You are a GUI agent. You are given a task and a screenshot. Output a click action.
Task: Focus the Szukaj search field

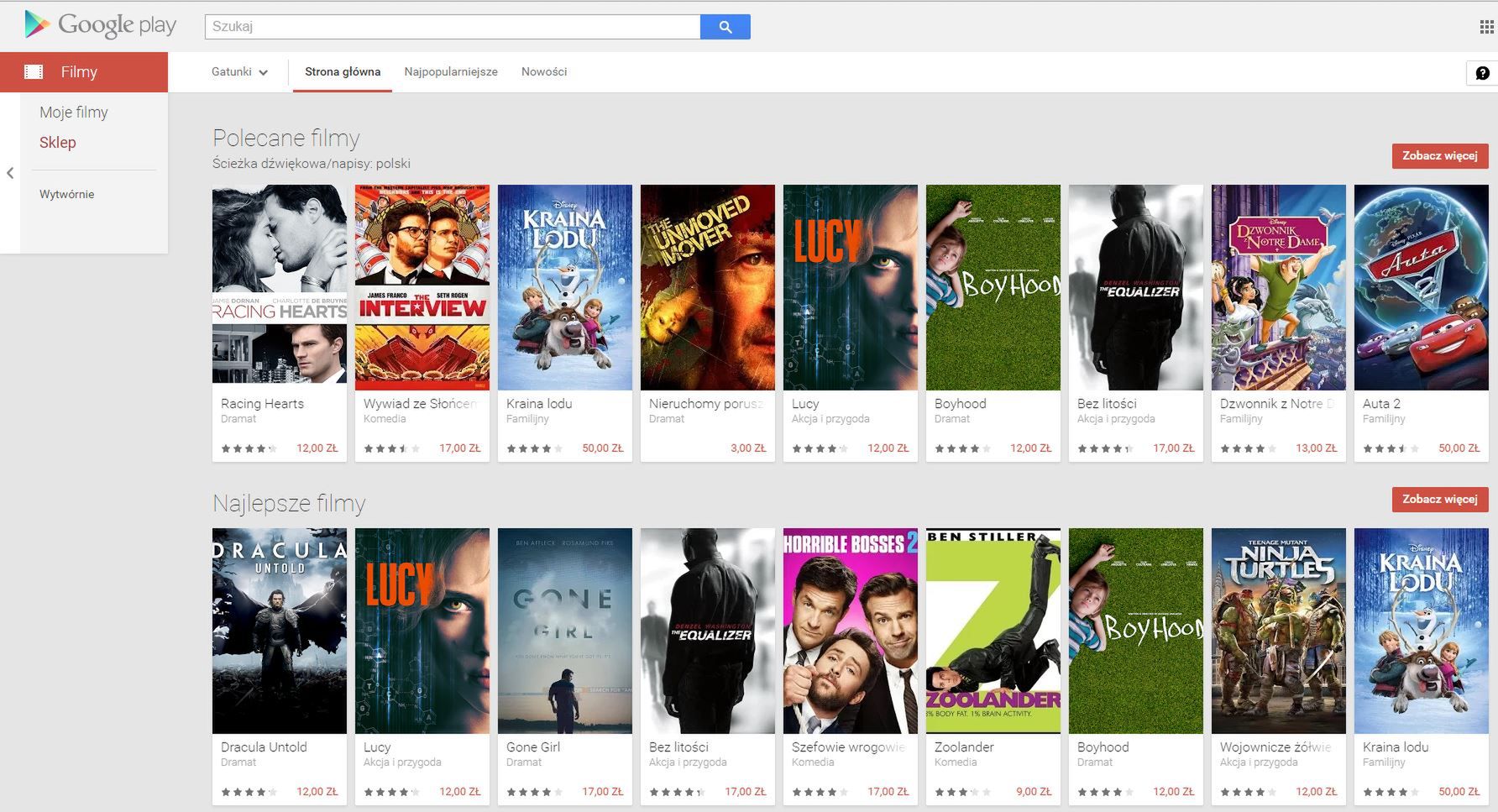[453, 27]
